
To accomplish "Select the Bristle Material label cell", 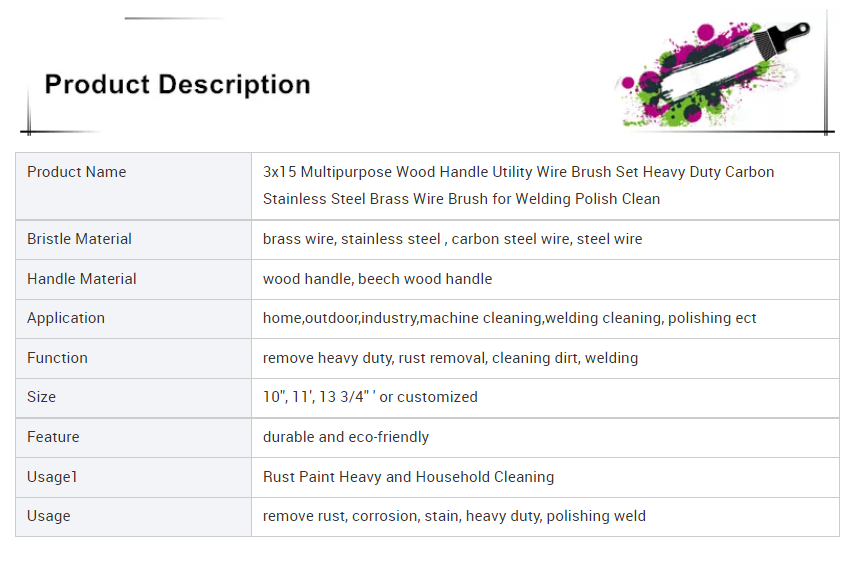I will (133, 240).
